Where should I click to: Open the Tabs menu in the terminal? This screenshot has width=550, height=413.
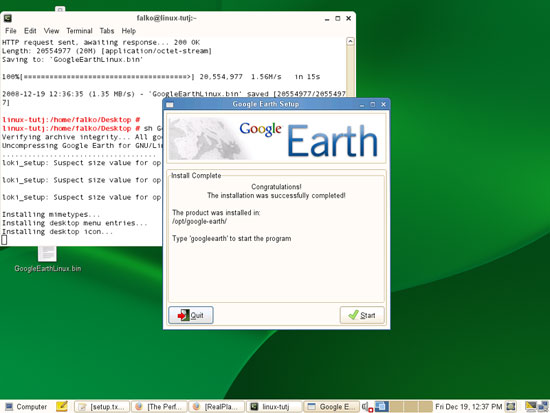click(x=107, y=31)
